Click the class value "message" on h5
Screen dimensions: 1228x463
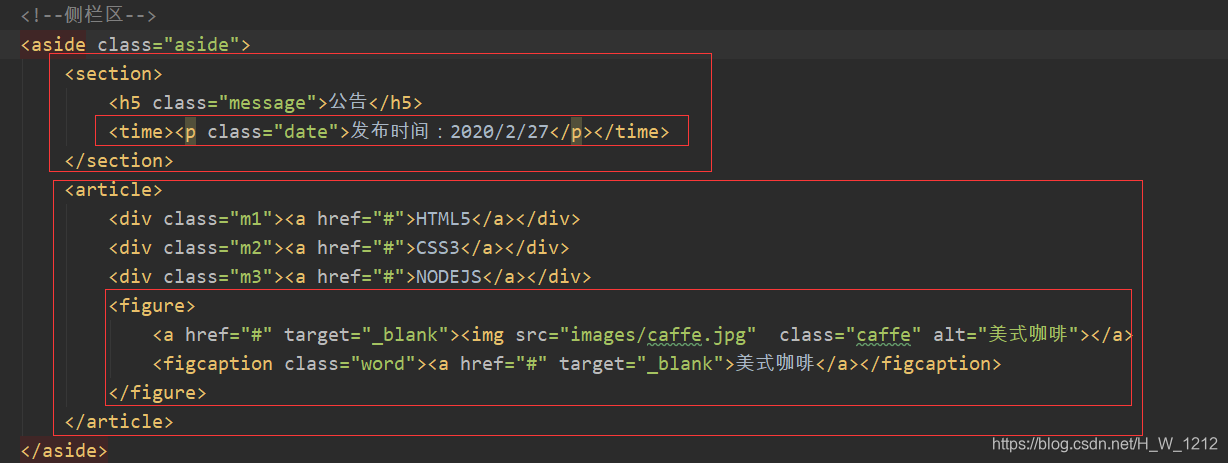268,103
